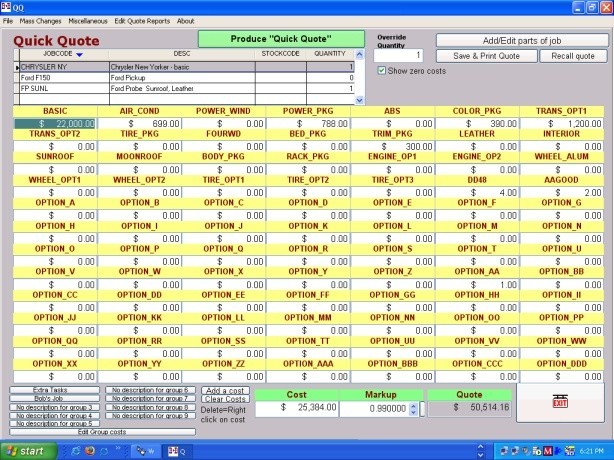
Task: Click the Override Quantity input field
Action: (399, 56)
